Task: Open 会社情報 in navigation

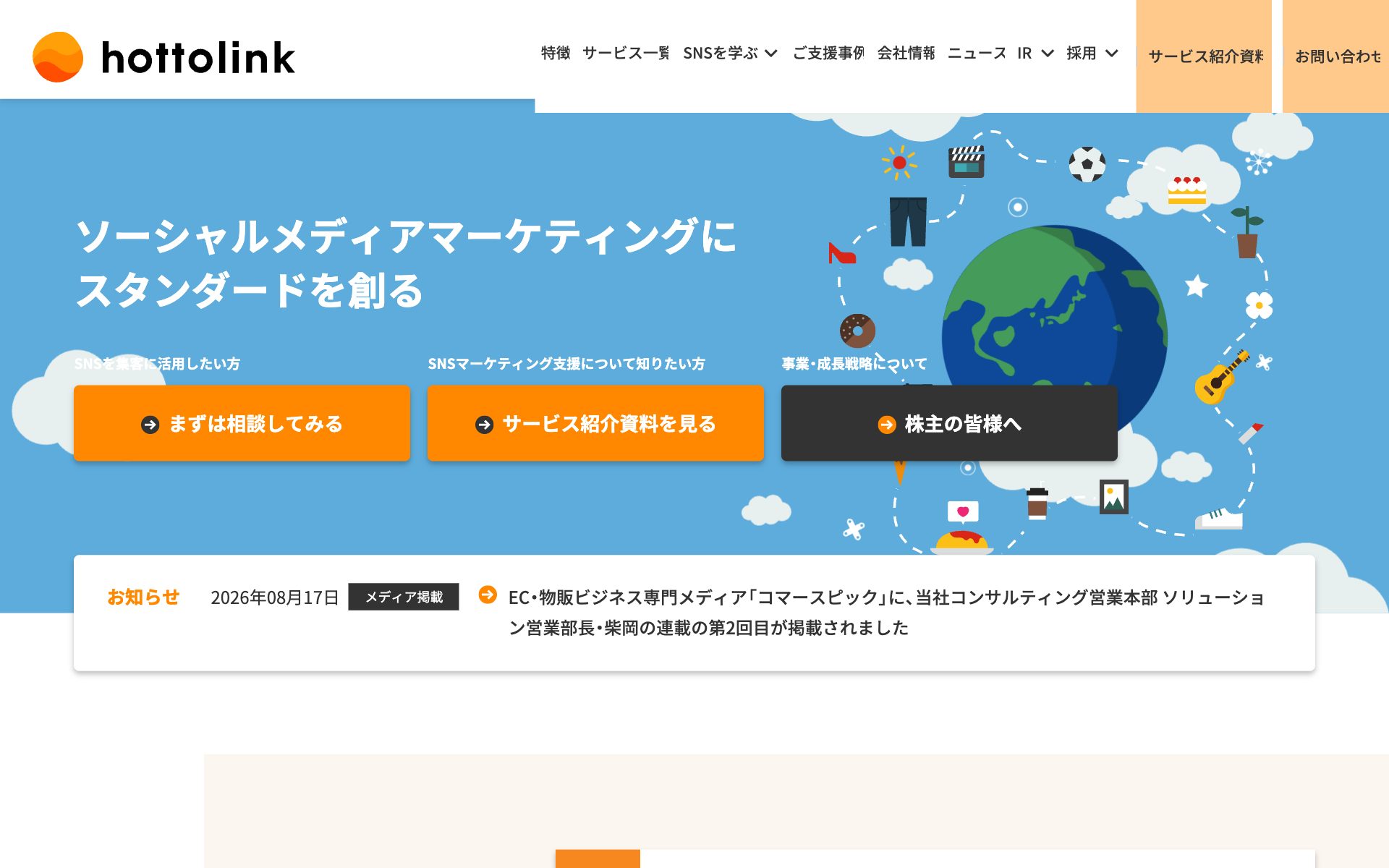Action: click(906, 53)
